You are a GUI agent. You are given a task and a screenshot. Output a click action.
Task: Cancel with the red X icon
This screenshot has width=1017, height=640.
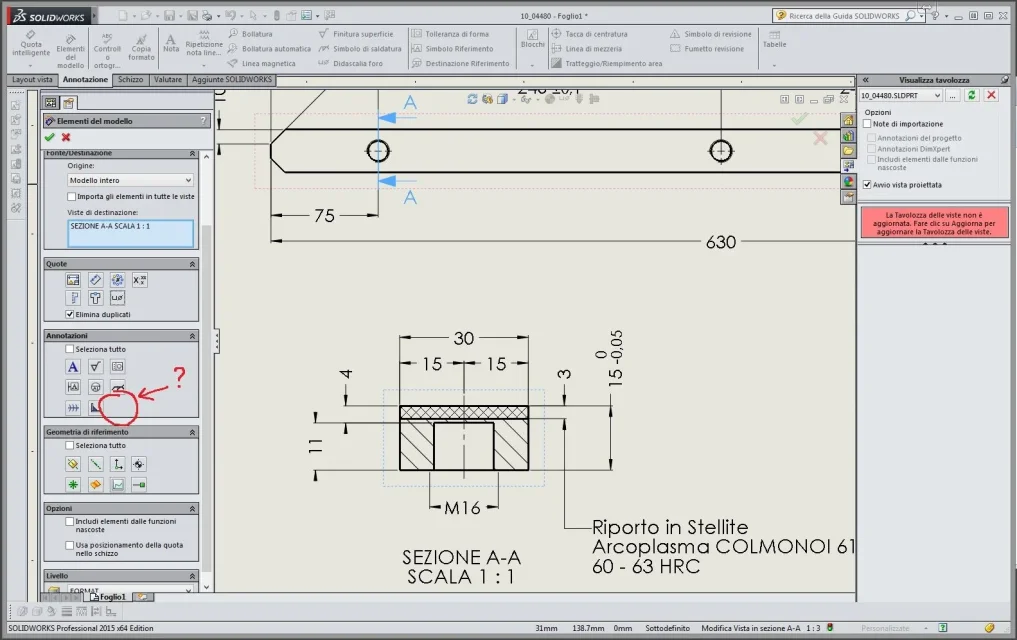point(66,137)
